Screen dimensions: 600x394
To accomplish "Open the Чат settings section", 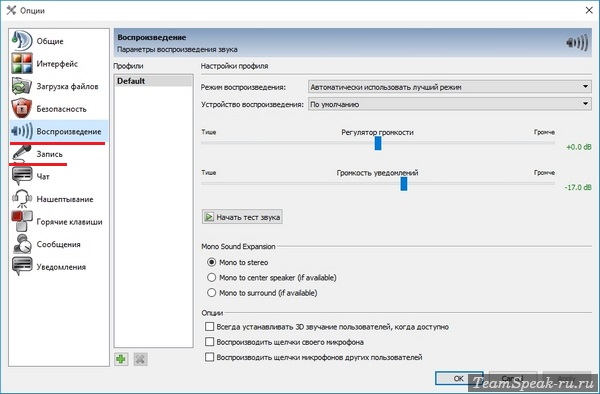I will pyautogui.click(x=43, y=176).
